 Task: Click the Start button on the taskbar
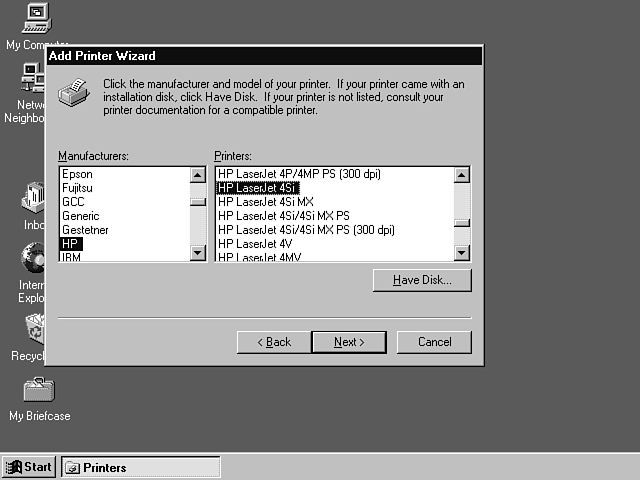[29, 467]
